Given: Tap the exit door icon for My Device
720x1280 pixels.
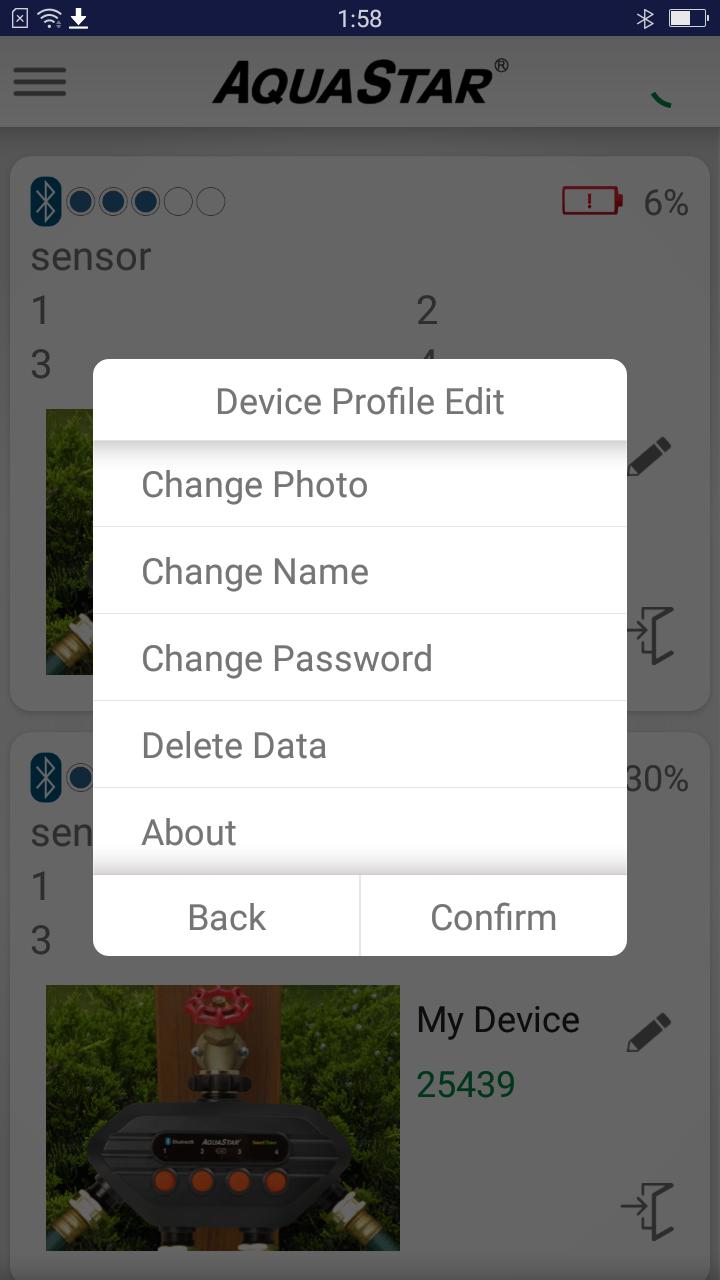Looking at the screenshot, I should 648,1210.
